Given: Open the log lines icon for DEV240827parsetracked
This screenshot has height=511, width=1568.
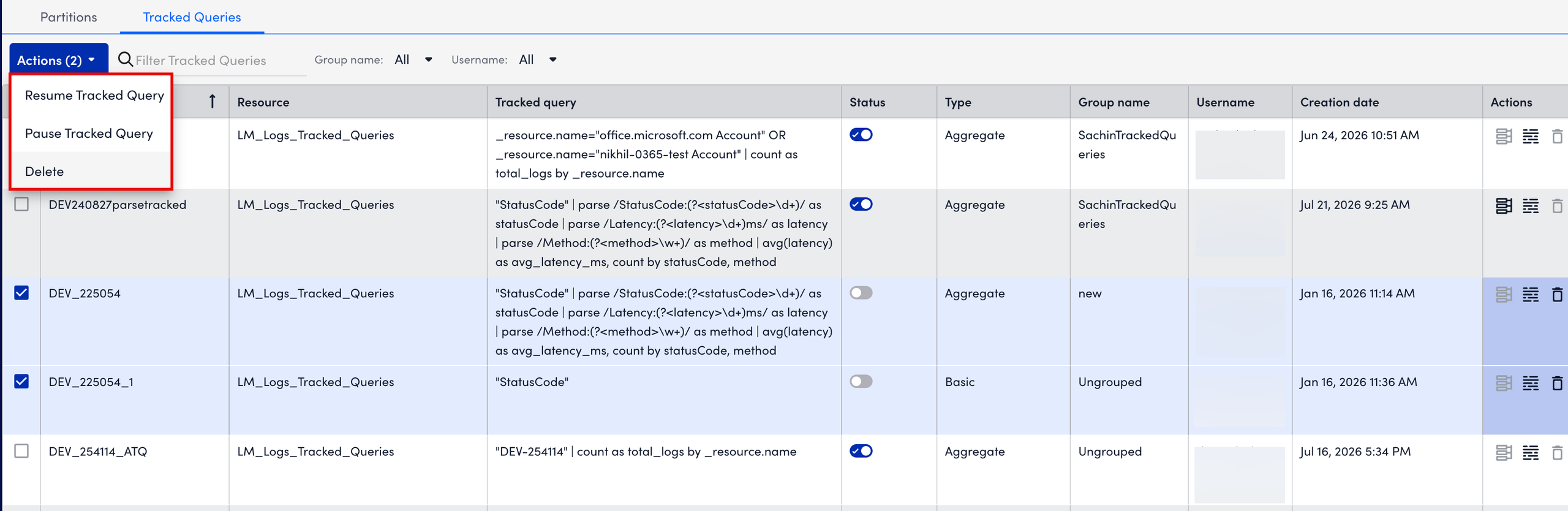Looking at the screenshot, I should pos(1531,206).
